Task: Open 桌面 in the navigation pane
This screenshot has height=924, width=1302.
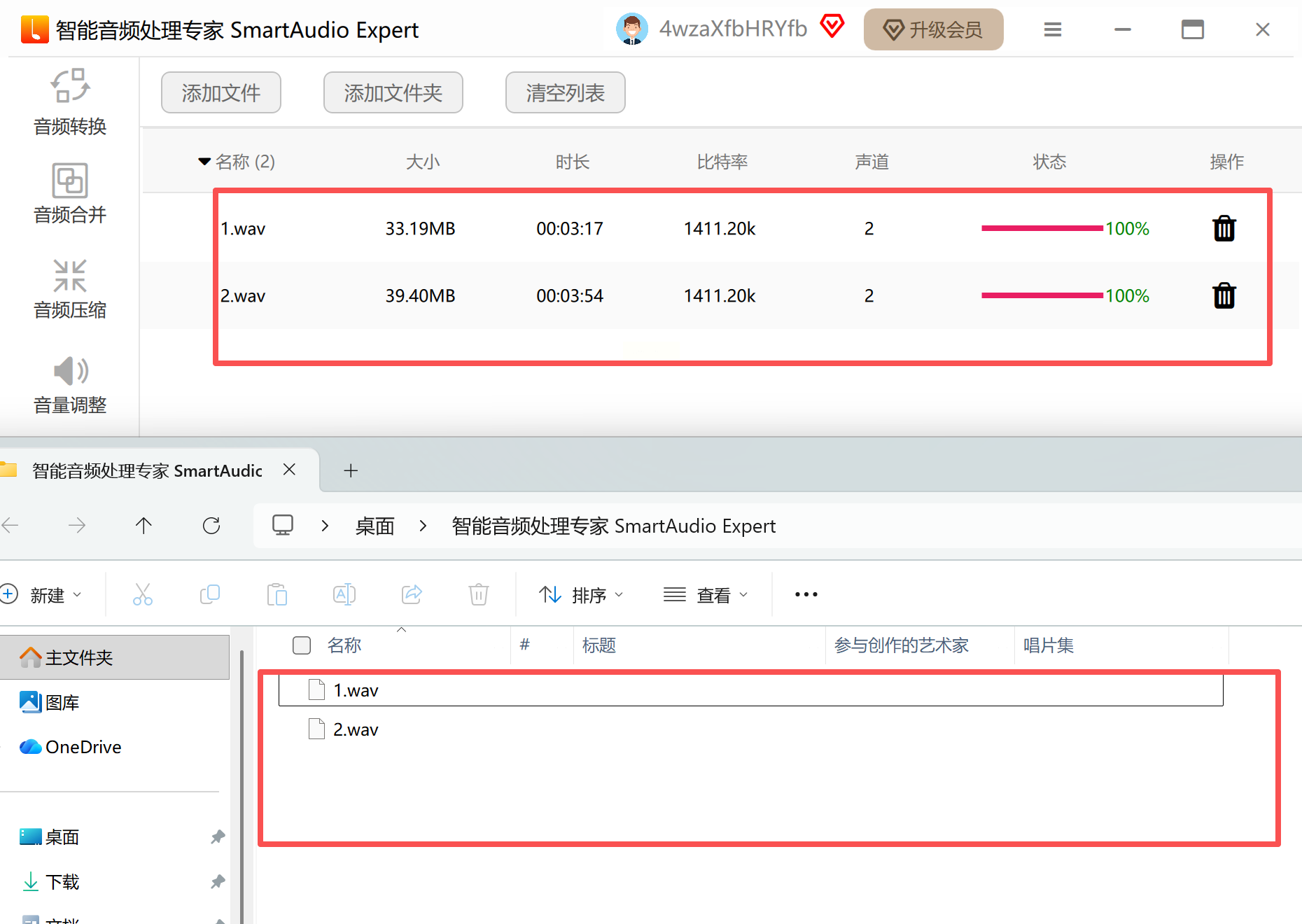Action: [x=50, y=836]
